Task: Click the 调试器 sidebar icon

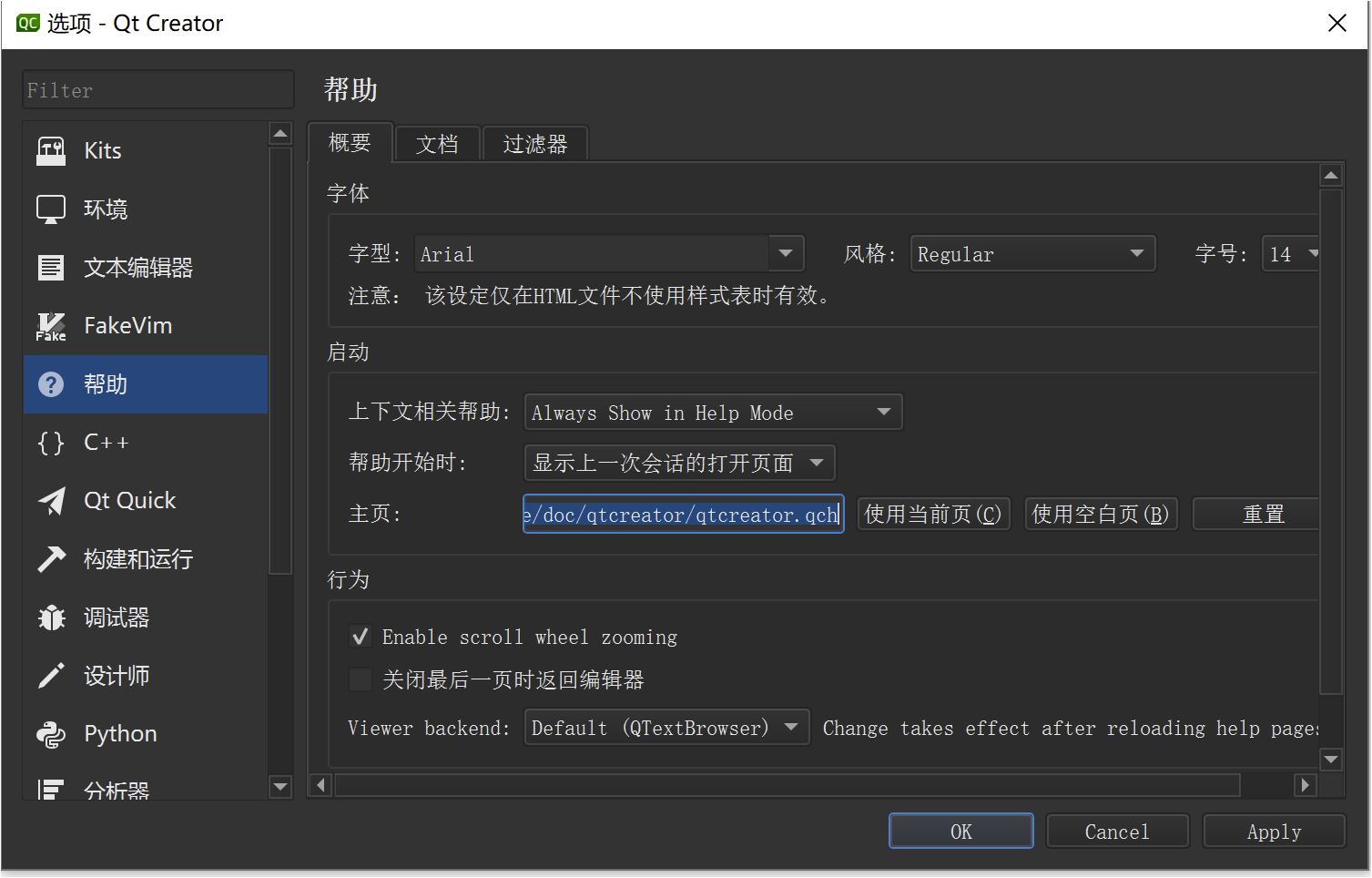Action: (51, 618)
